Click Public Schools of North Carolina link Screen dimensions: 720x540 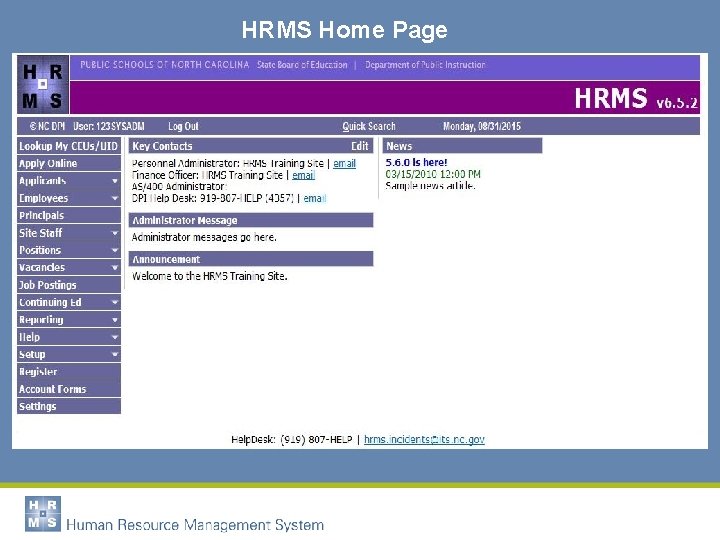click(165, 65)
